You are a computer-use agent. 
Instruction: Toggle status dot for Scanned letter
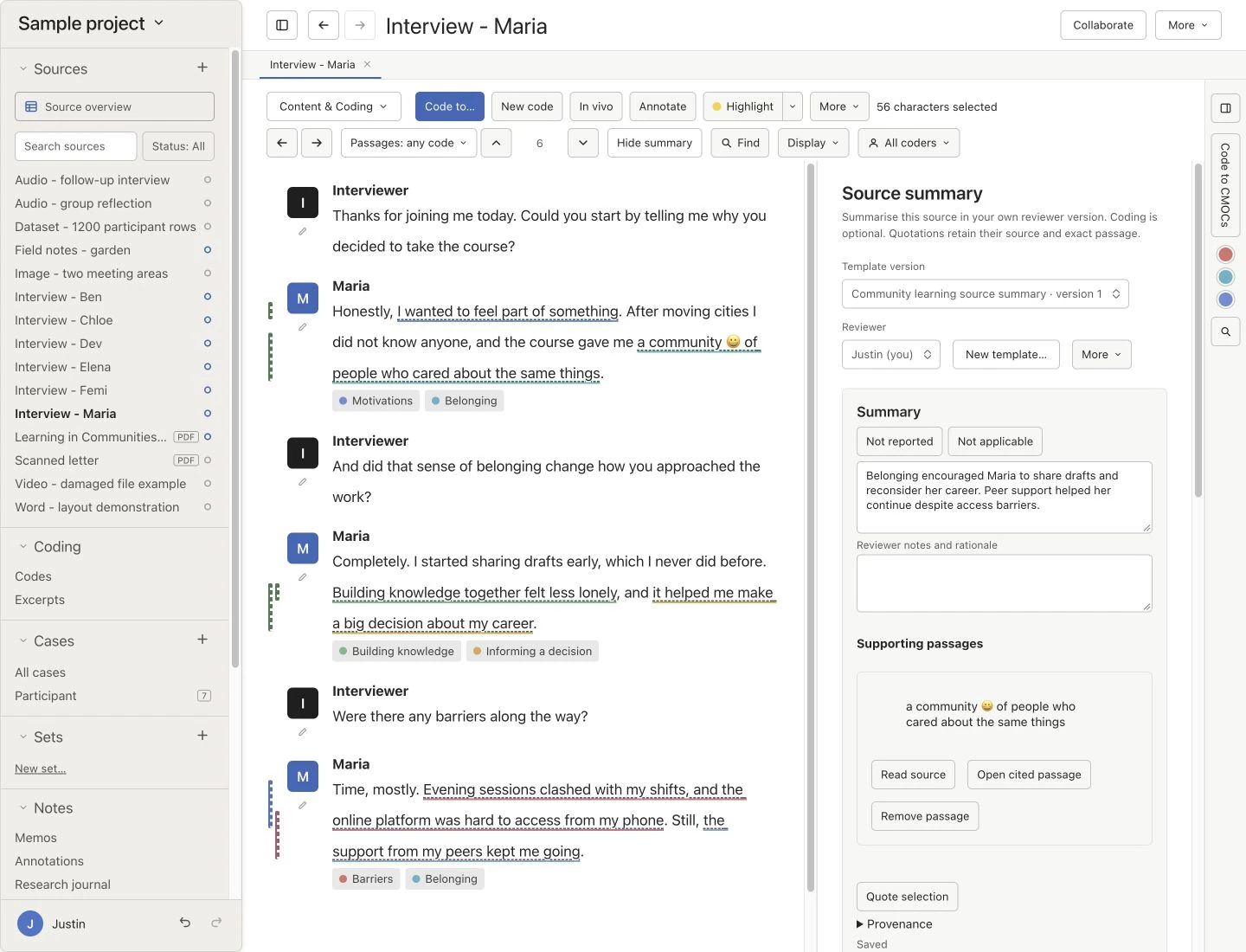[x=208, y=460]
